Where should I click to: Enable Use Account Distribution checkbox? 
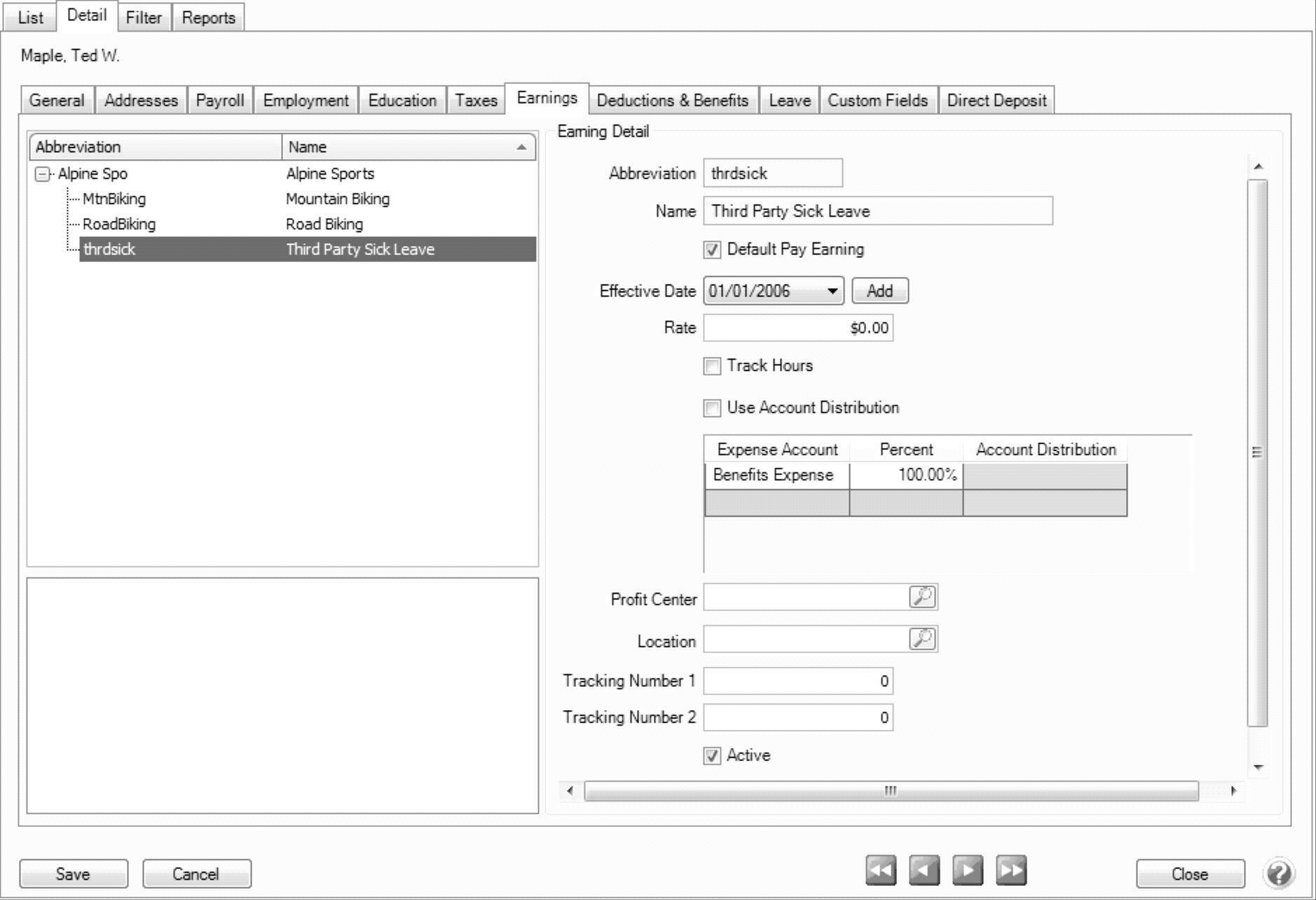point(712,408)
